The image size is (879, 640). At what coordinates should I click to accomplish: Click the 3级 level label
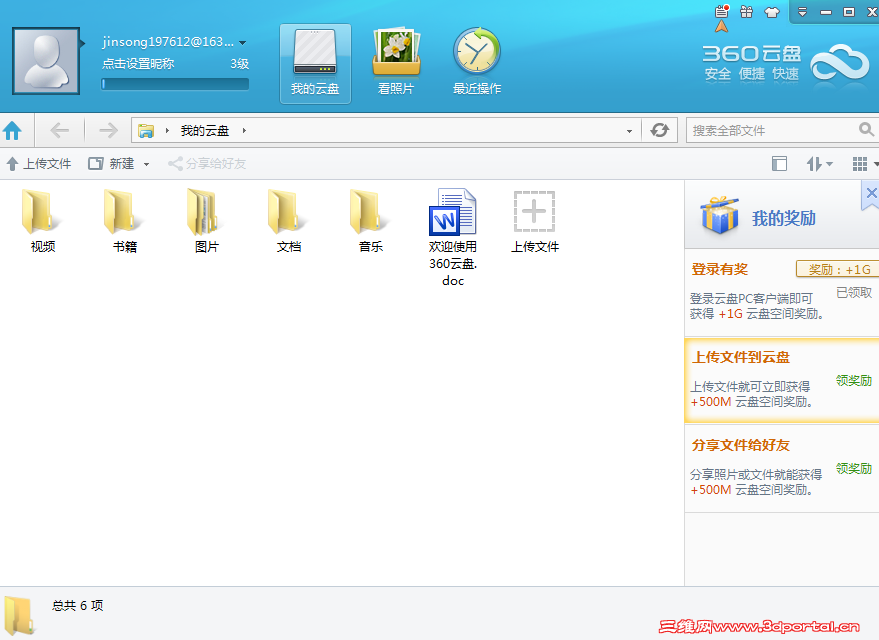tap(239, 64)
